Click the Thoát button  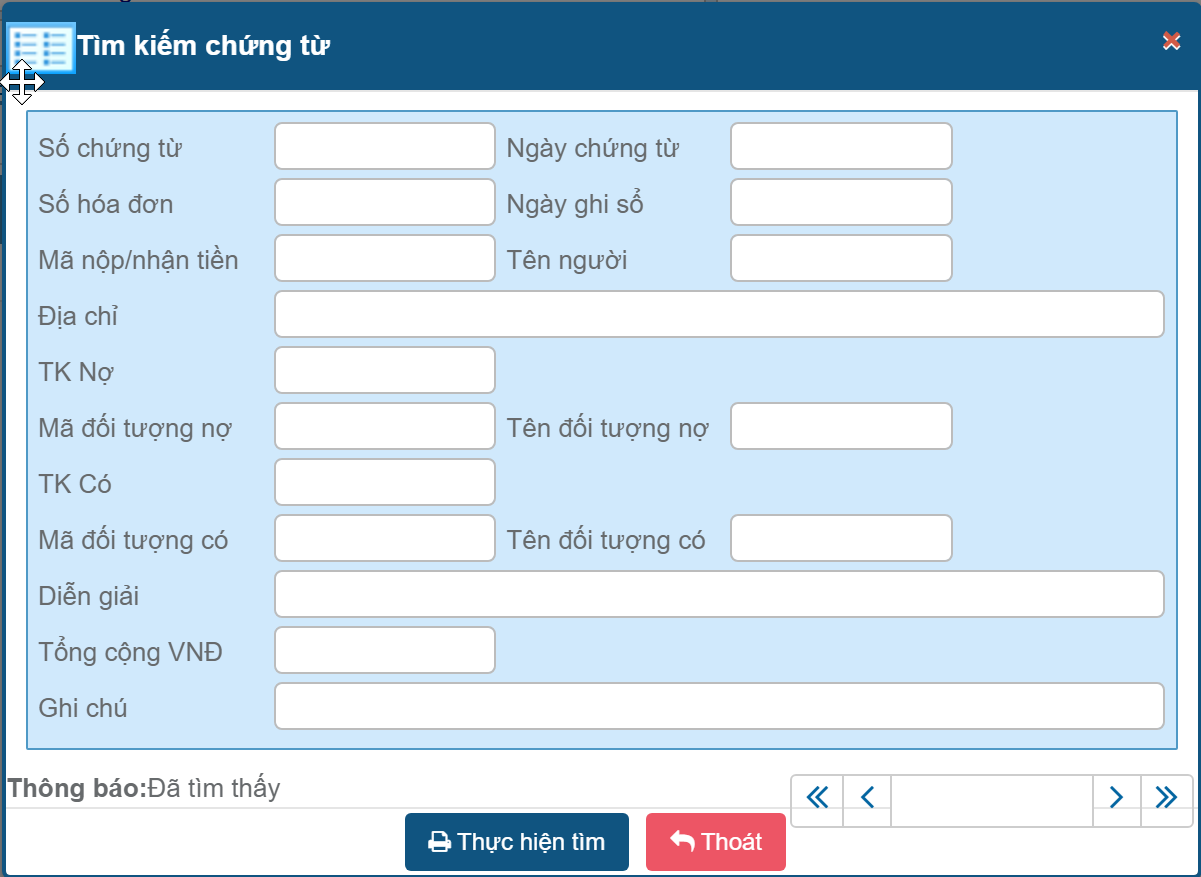(715, 842)
